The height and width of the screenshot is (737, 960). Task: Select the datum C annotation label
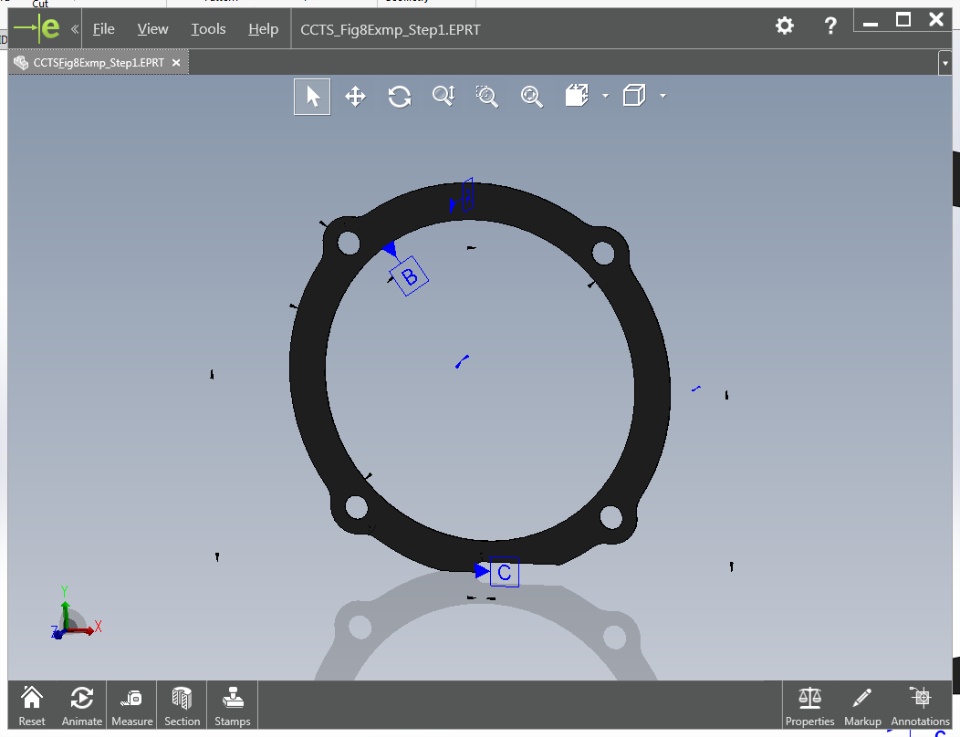(x=504, y=572)
